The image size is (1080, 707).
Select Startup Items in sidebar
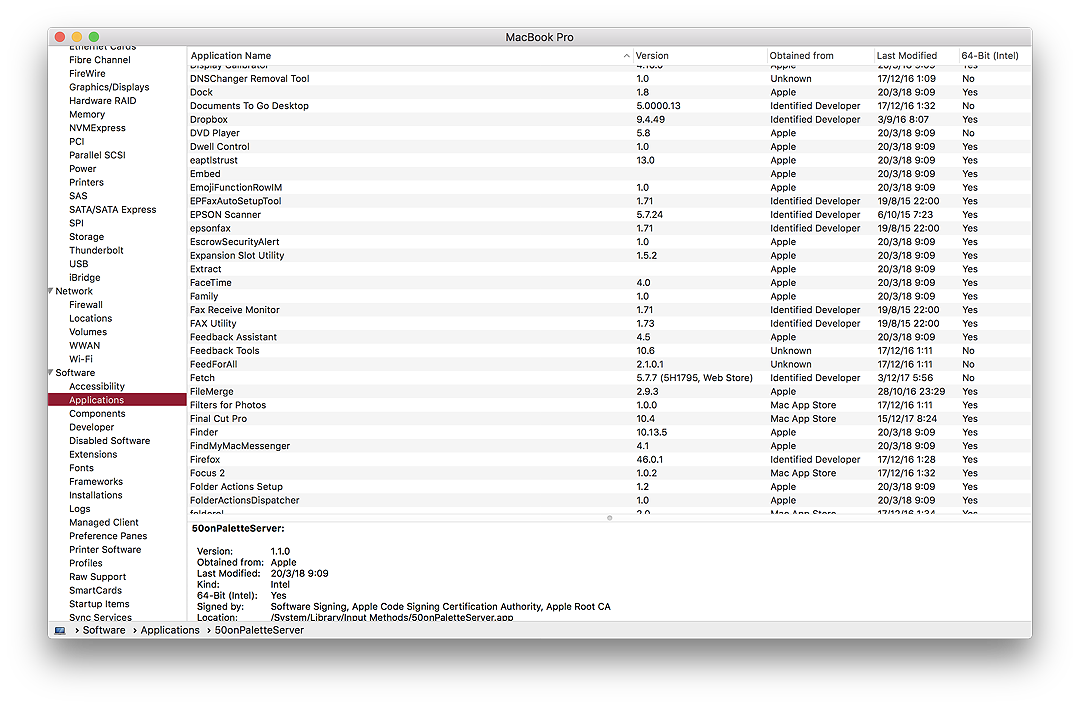99,604
